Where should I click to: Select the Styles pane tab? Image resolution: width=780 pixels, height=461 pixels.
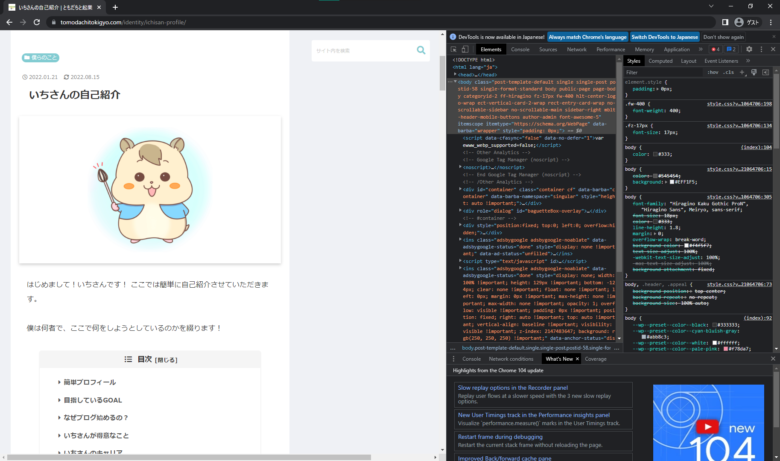(x=633, y=61)
